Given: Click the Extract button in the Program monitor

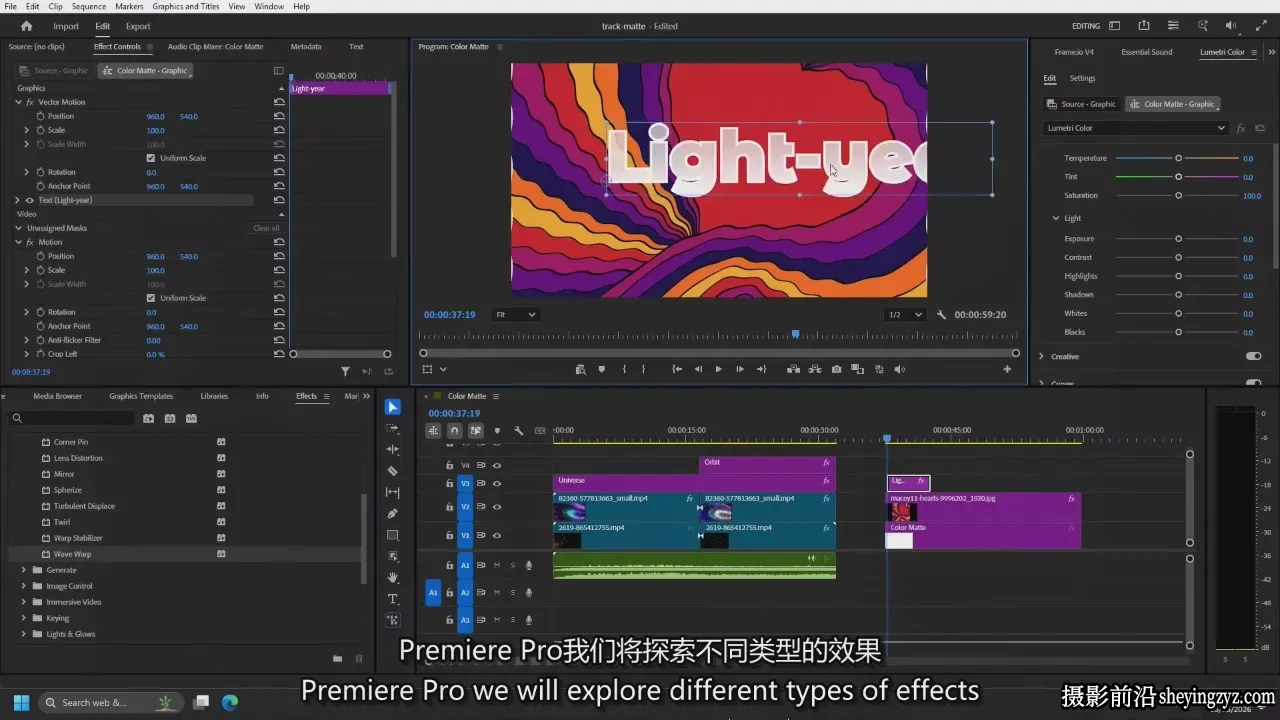Looking at the screenshot, I should 815,369.
